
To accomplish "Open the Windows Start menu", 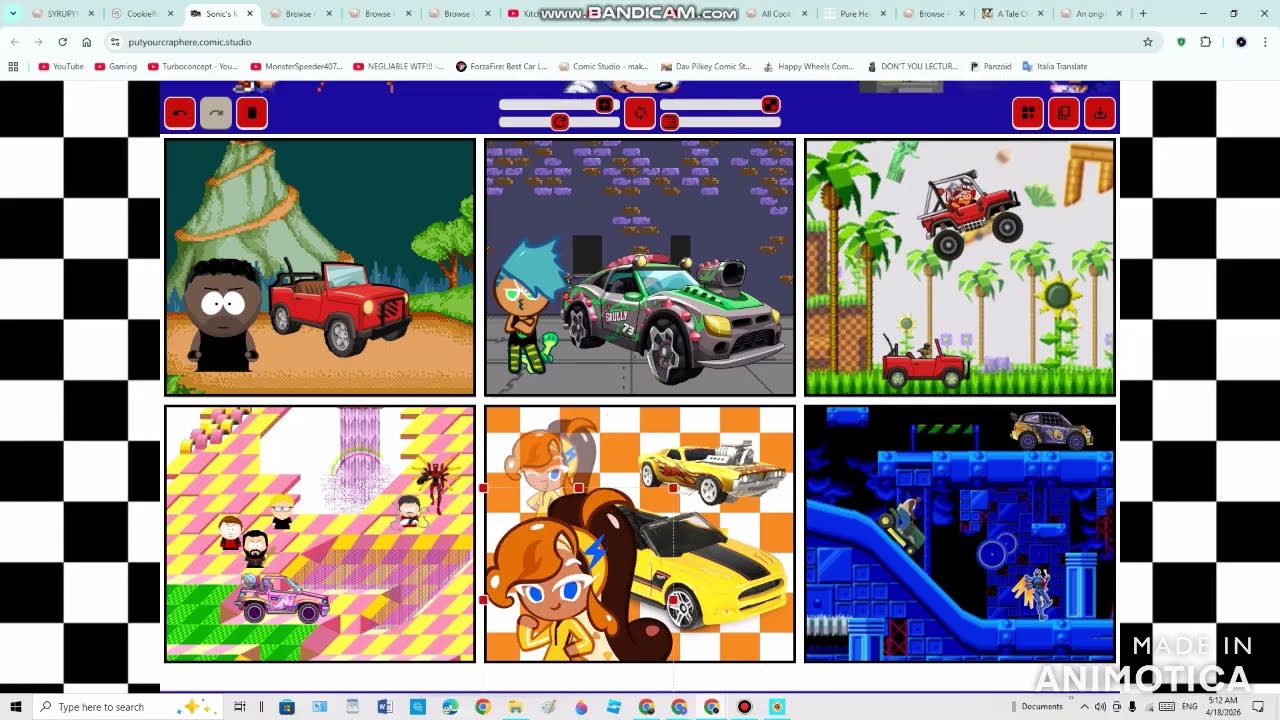I will [x=15, y=707].
